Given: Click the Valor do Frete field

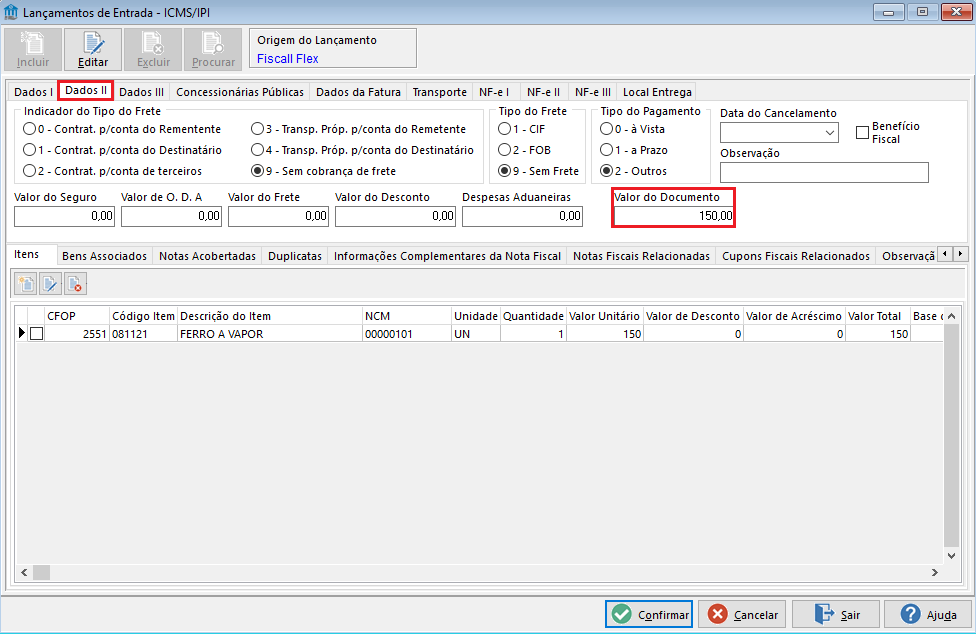Looking at the screenshot, I should click(278, 217).
